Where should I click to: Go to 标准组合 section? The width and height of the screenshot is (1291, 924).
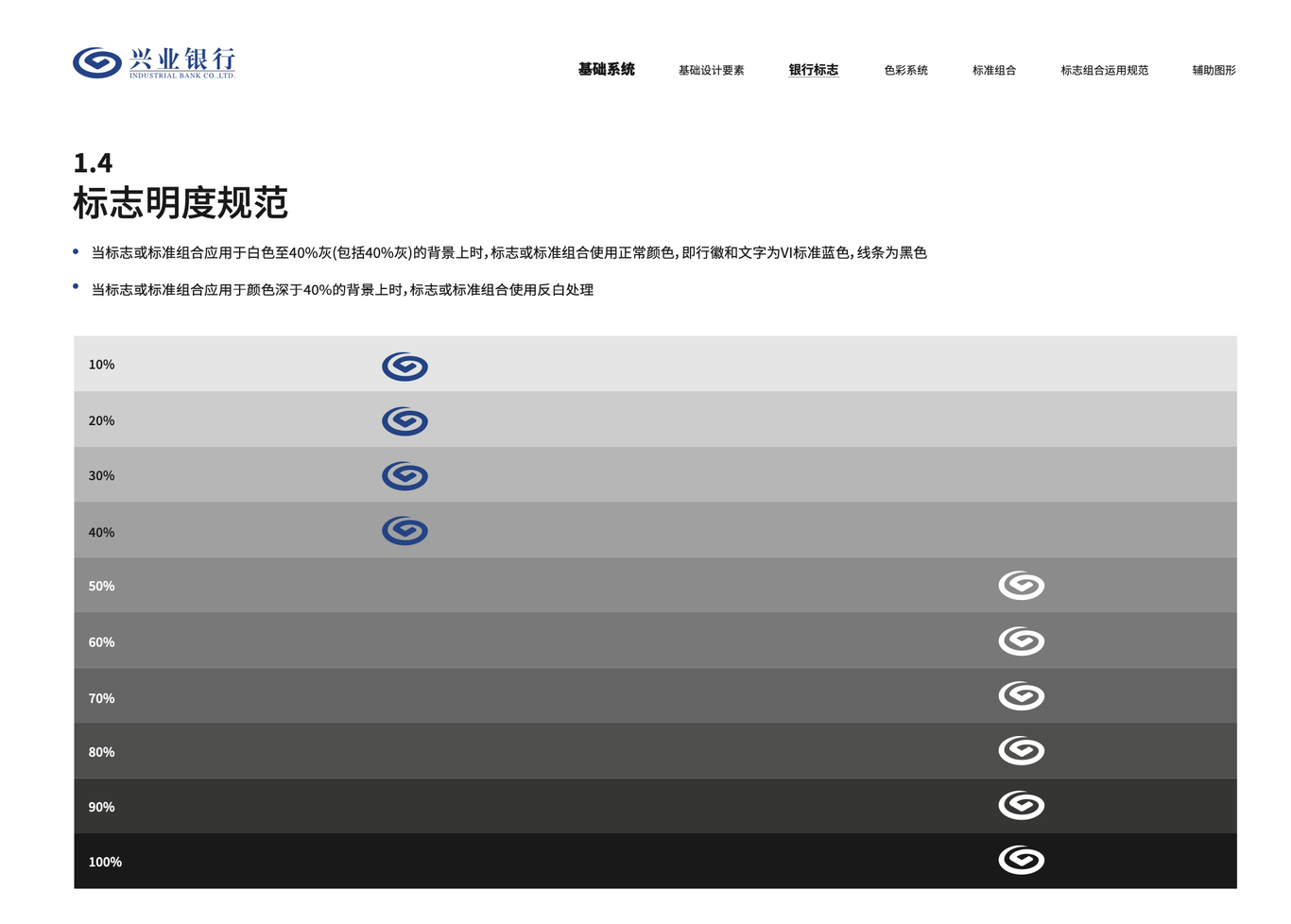pyautogui.click(x=994, y=70)
